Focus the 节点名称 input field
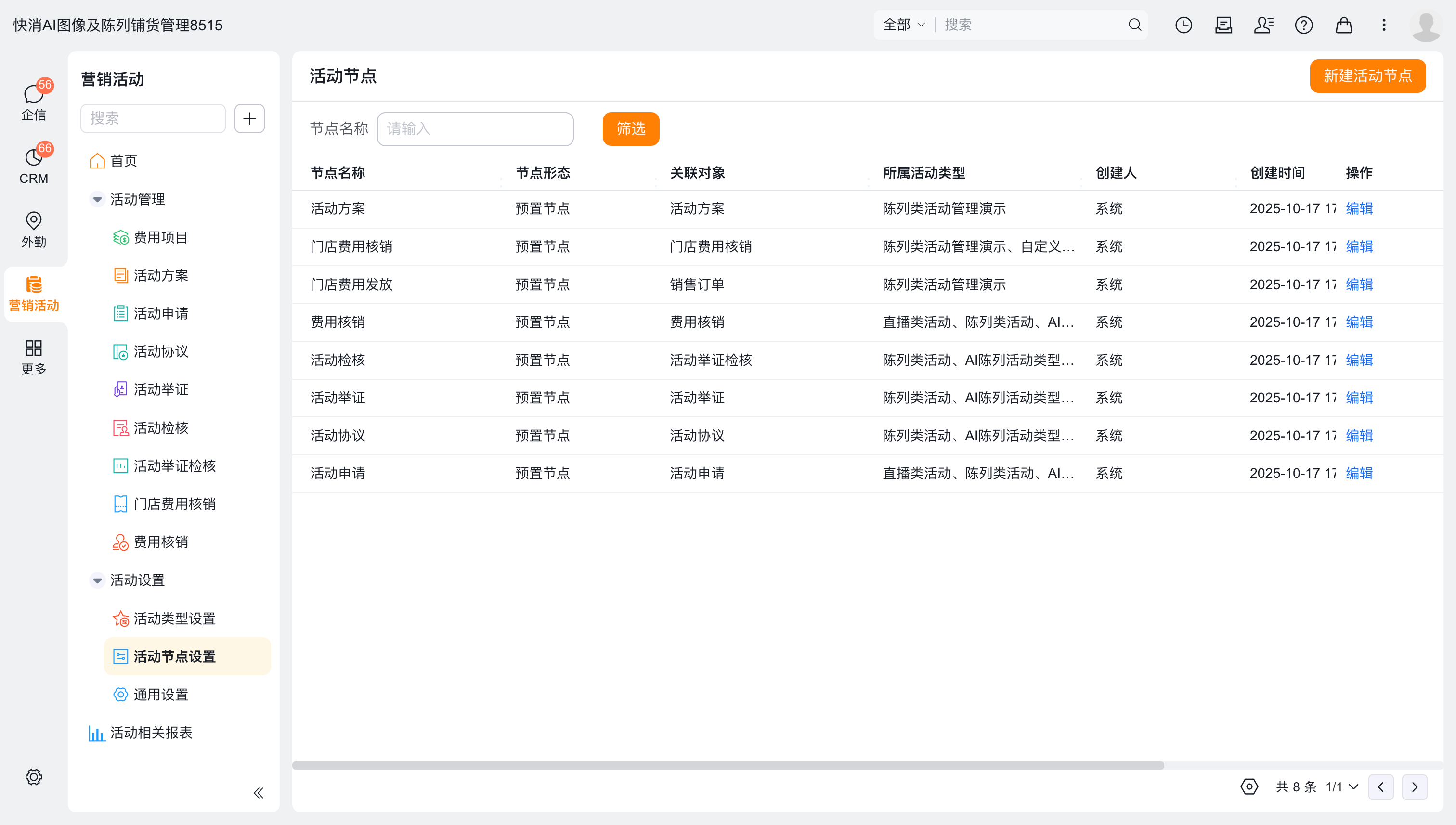Screen dimensions: 1456x825 pyautogui.click(x=475, y=129)
